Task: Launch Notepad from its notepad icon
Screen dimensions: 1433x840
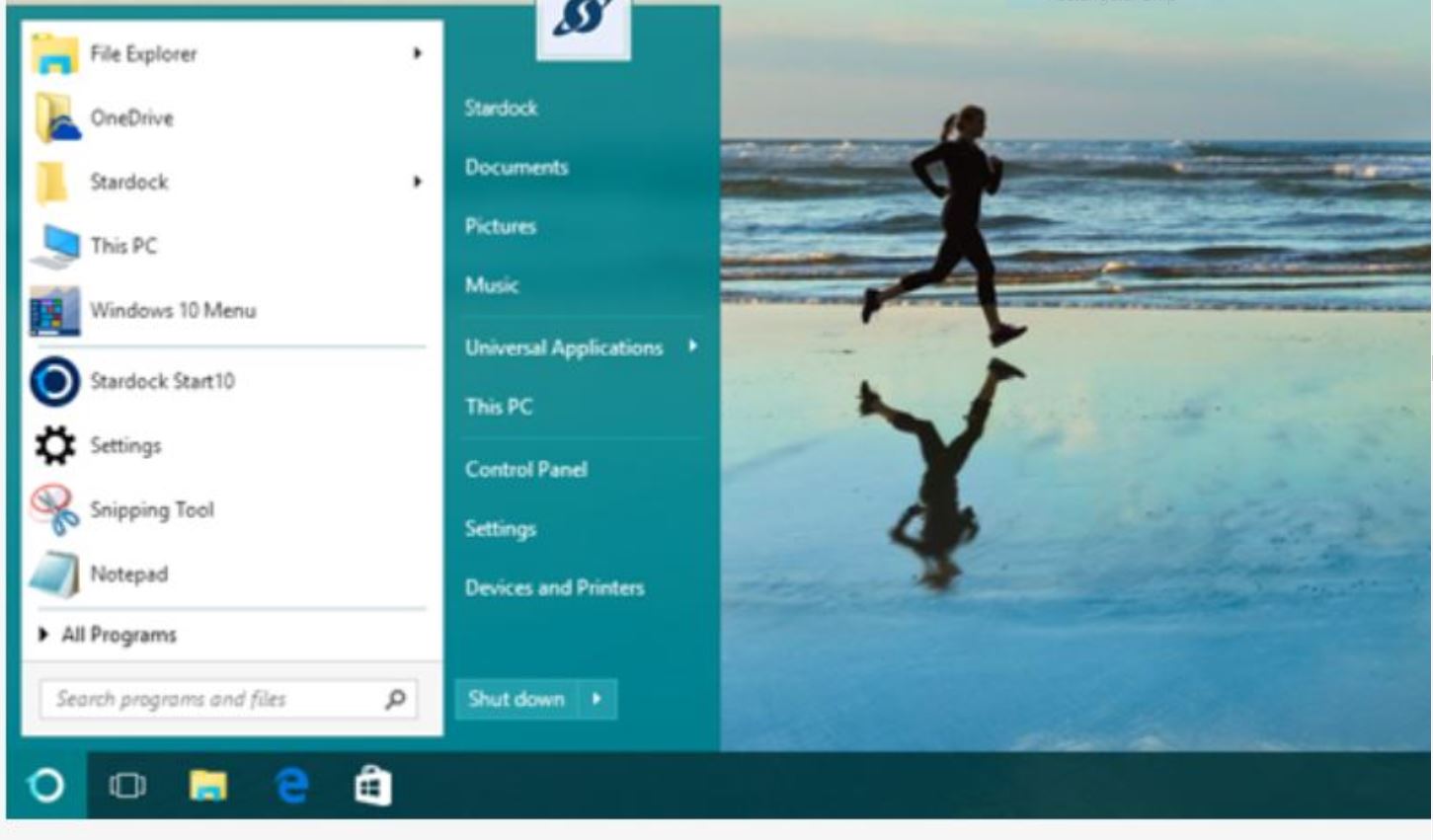Action: coord(54,574)
